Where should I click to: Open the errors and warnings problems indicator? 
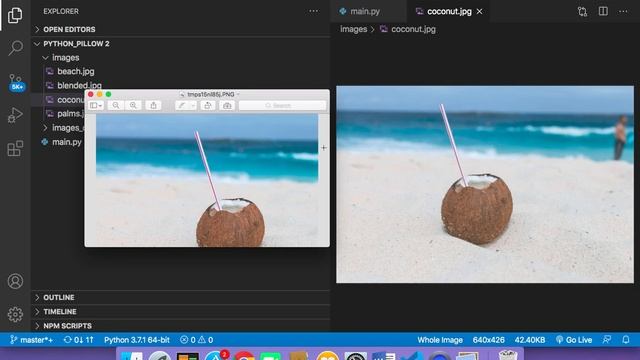[x=196, y=340]
